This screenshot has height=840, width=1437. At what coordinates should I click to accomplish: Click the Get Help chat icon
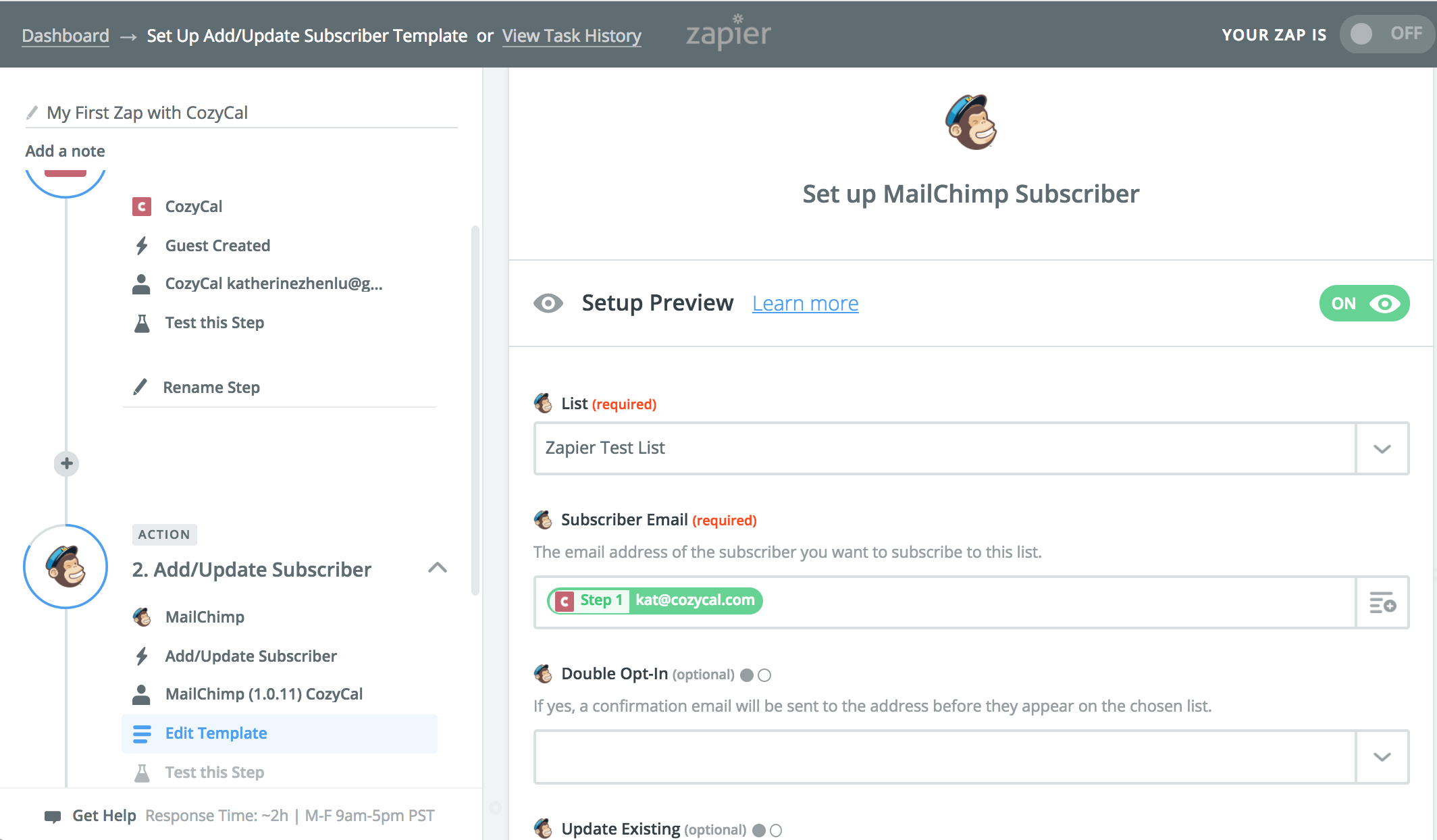click(x=52, y=816)
